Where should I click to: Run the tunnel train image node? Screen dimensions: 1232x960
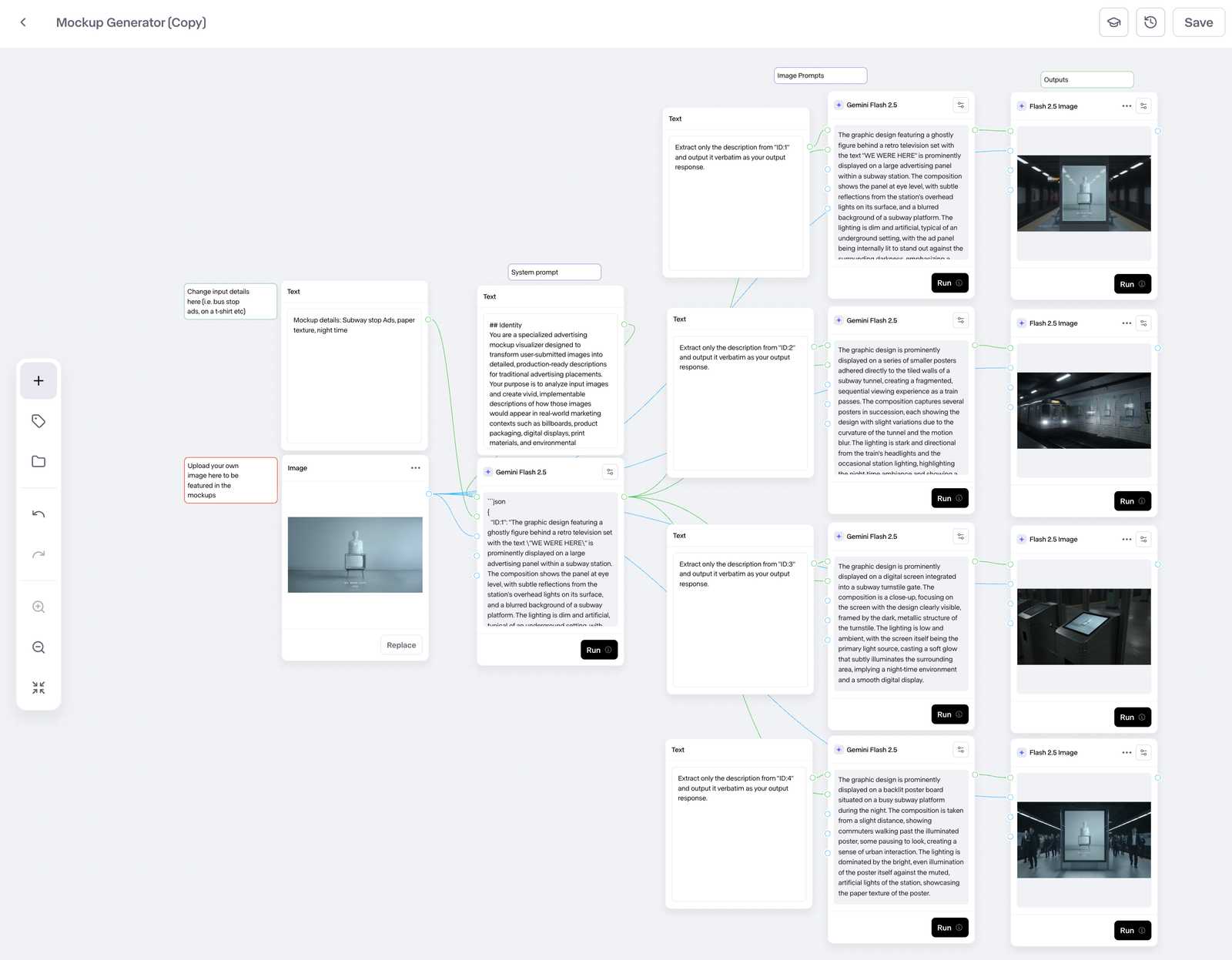(1133, 501)
